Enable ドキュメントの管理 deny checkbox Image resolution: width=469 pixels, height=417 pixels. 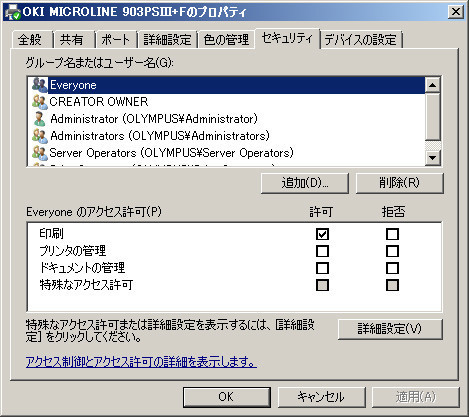click(392, 268)
